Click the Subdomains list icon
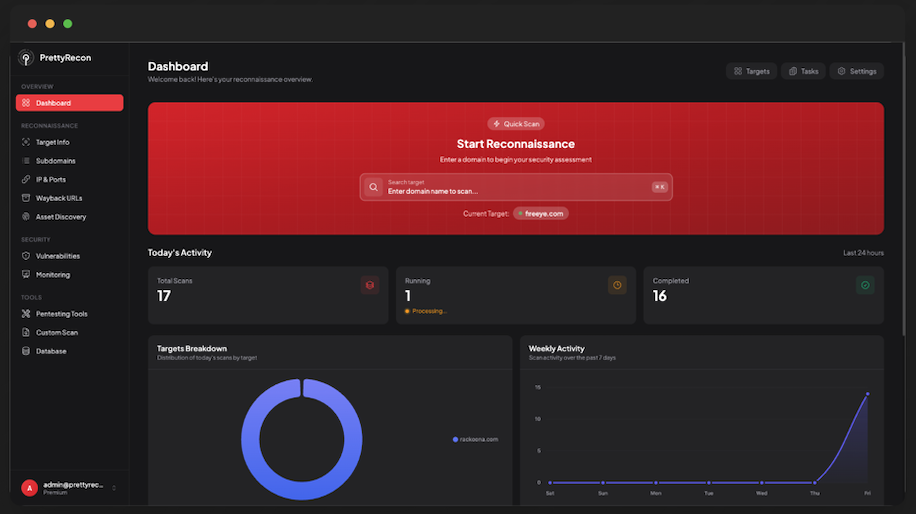This screenshot has width=916, height=514. point(26,161)
